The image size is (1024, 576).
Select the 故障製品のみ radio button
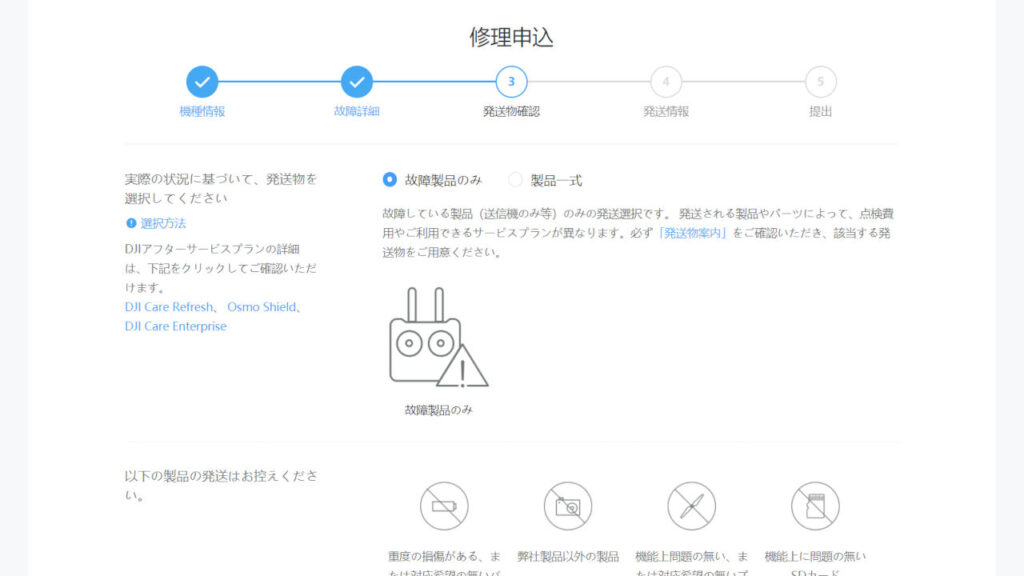pyautogui.click(x=390, y=180)
